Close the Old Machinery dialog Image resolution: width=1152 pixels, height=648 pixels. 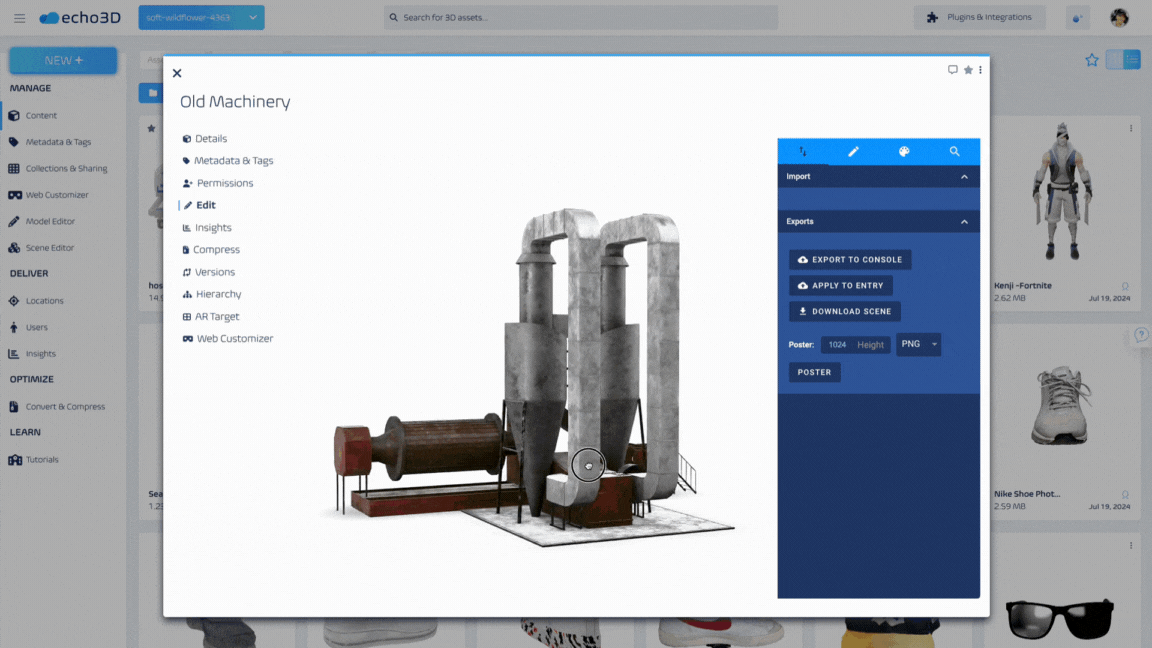click(x=177, y=73)
